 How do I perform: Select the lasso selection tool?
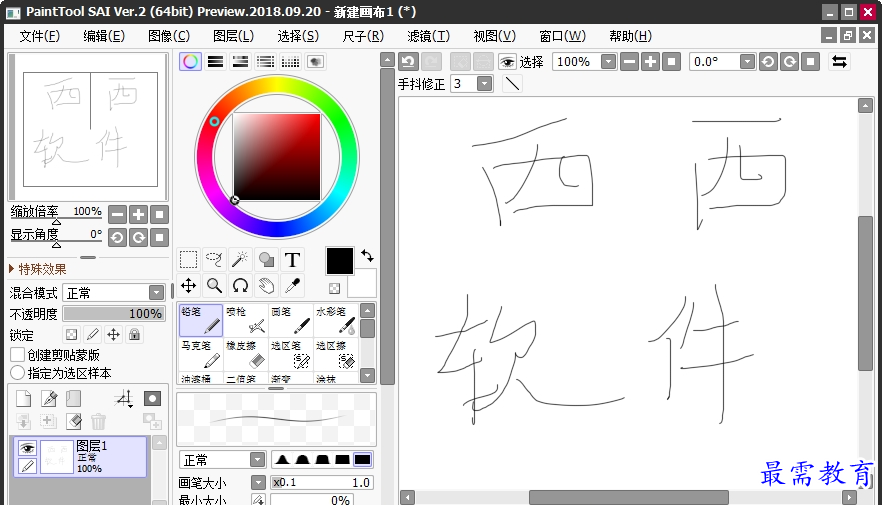point(214,260)
